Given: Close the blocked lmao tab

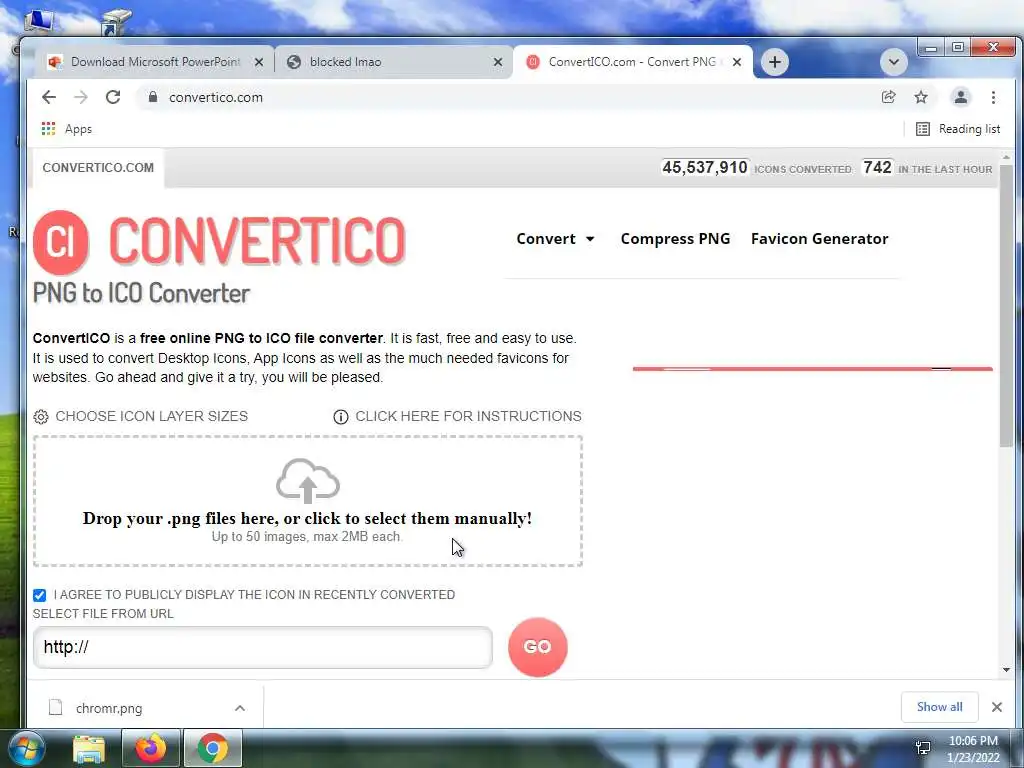Looking at the screenshot, I should click(498, 62).
